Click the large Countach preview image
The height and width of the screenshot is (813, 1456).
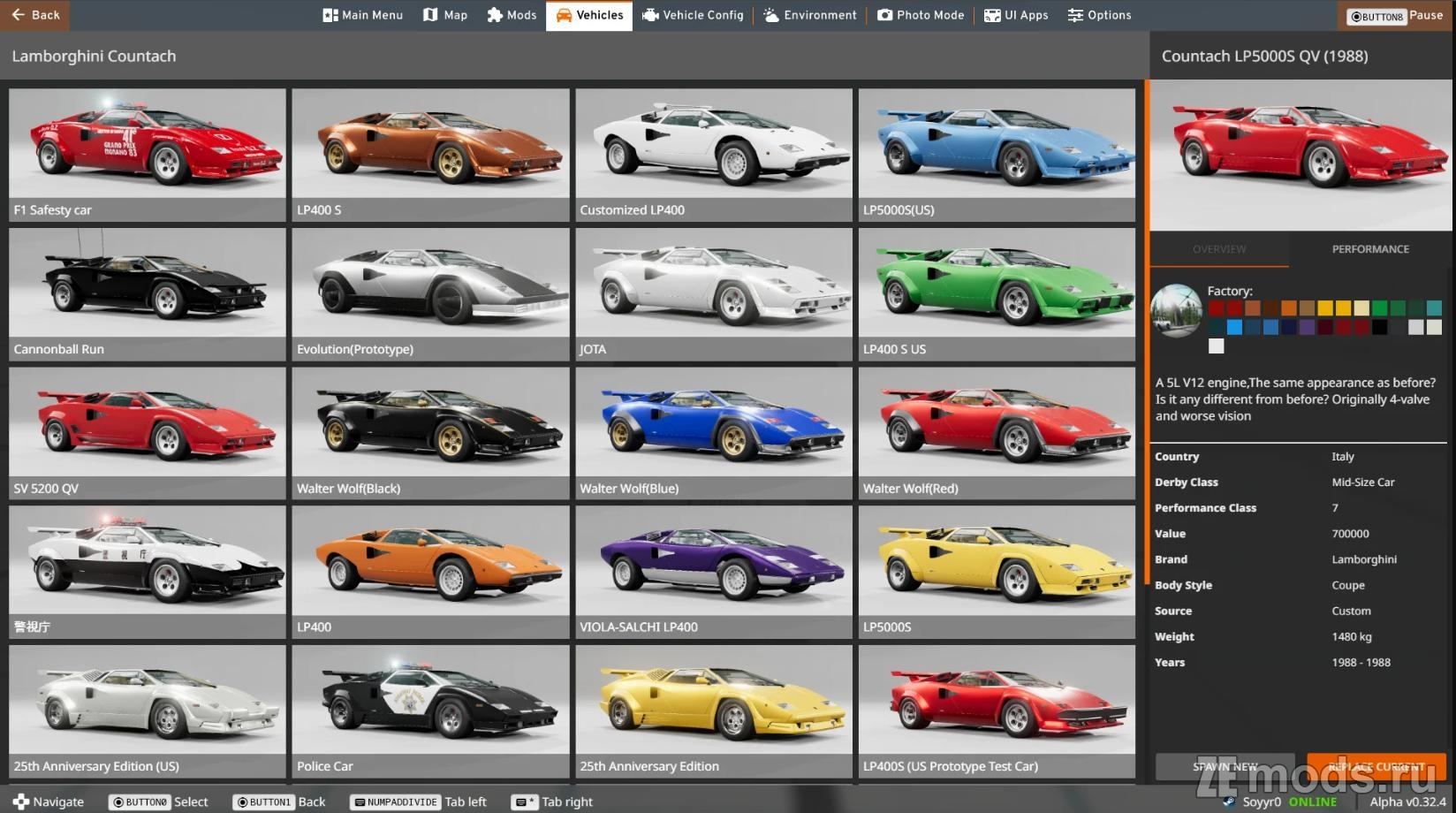coord(1302,156)
